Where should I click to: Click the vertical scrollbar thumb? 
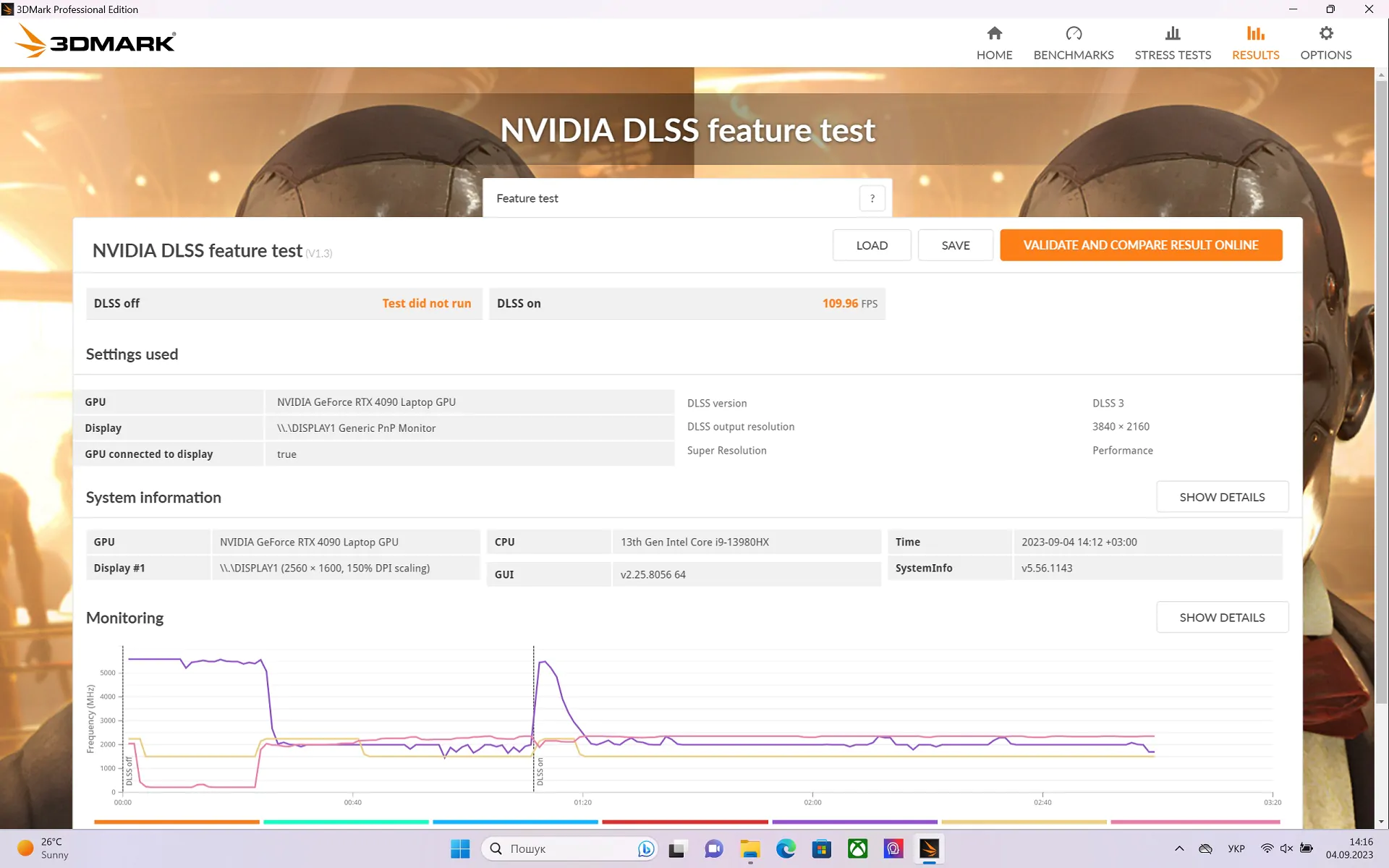click(x=1381, y=391)
